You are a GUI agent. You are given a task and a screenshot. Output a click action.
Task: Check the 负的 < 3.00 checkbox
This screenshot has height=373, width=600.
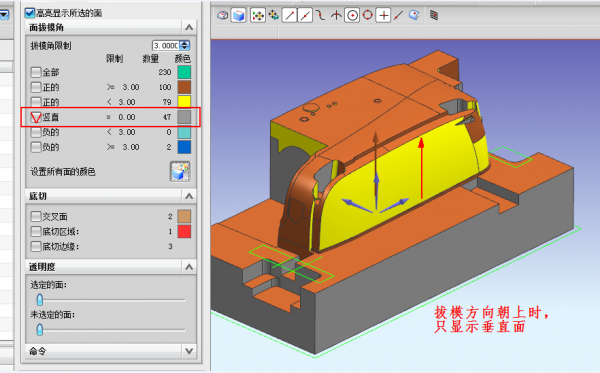36,132
